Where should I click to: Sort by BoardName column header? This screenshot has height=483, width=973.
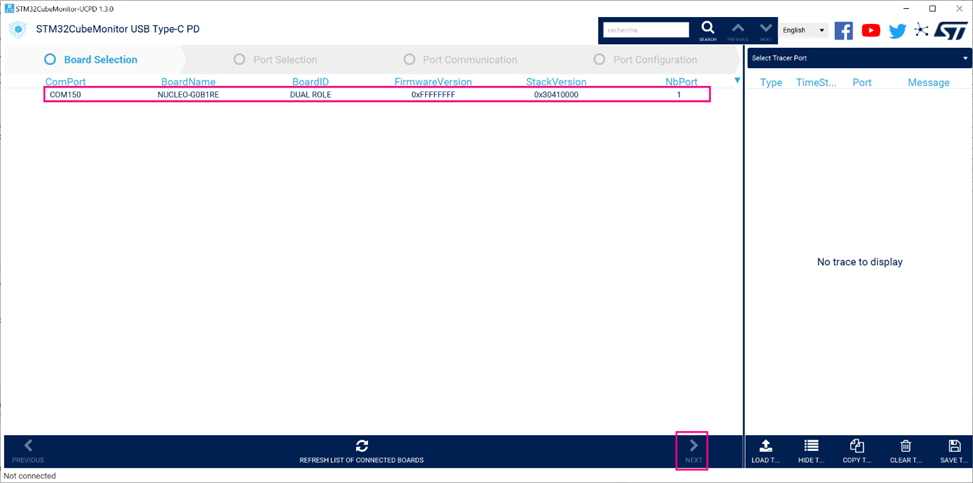coord(189,82)
